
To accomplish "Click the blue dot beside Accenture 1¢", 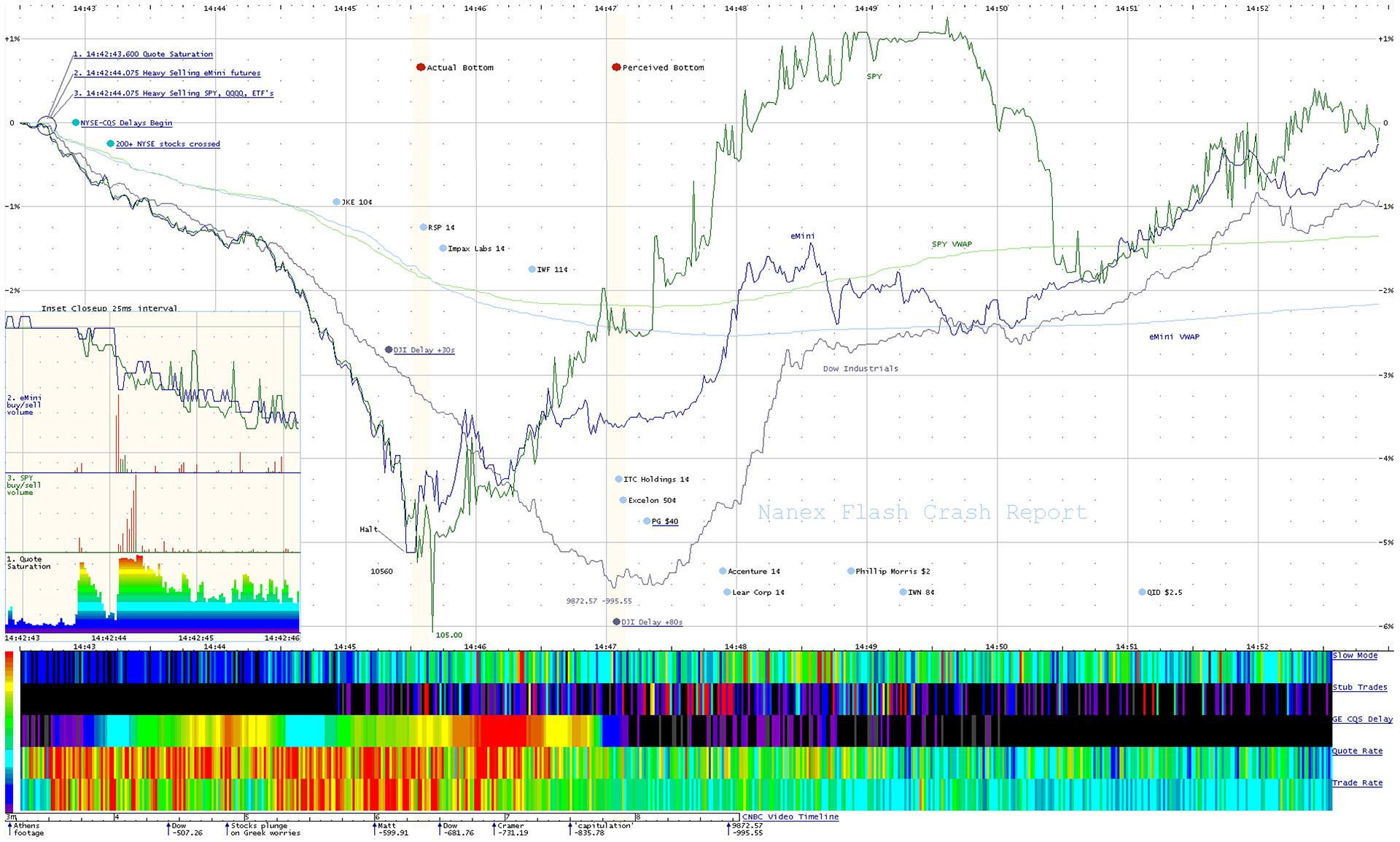I will (x=723, y=572).
